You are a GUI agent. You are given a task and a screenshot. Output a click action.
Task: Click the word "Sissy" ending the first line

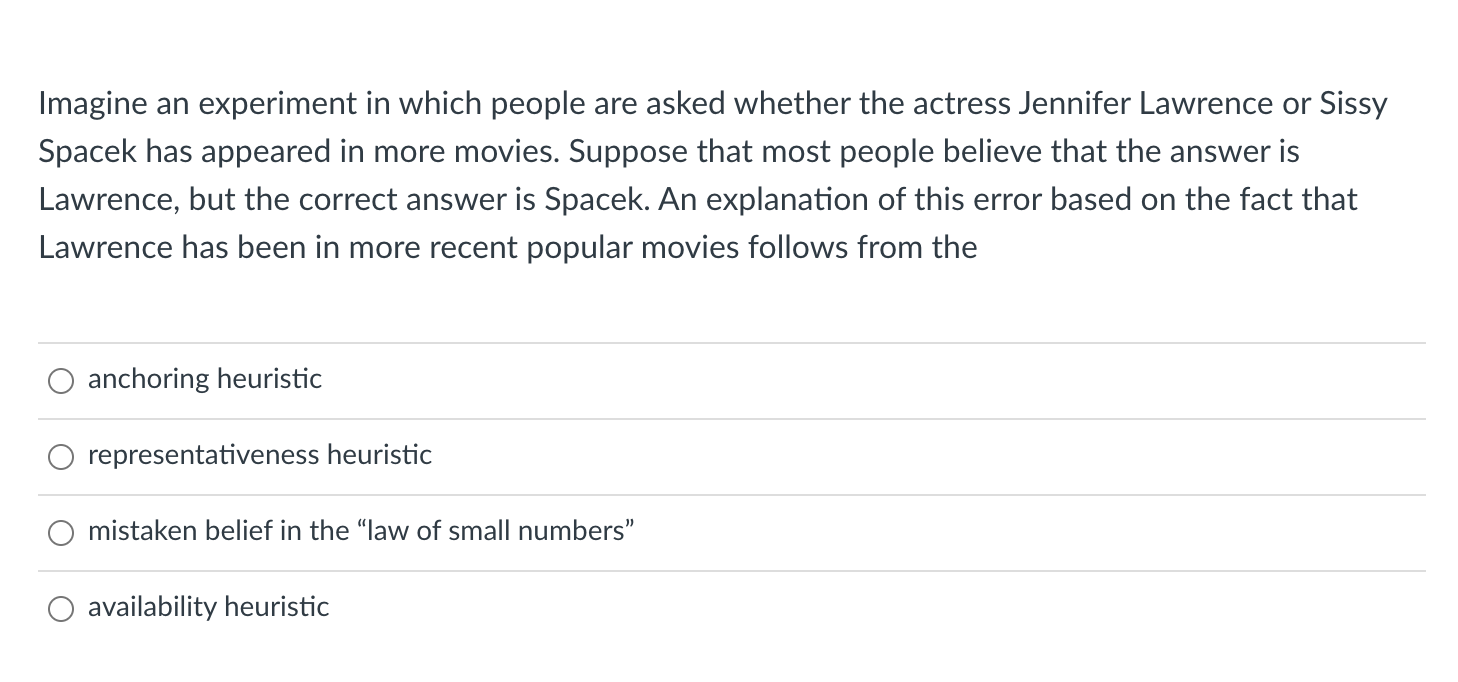pos(1353,104)
